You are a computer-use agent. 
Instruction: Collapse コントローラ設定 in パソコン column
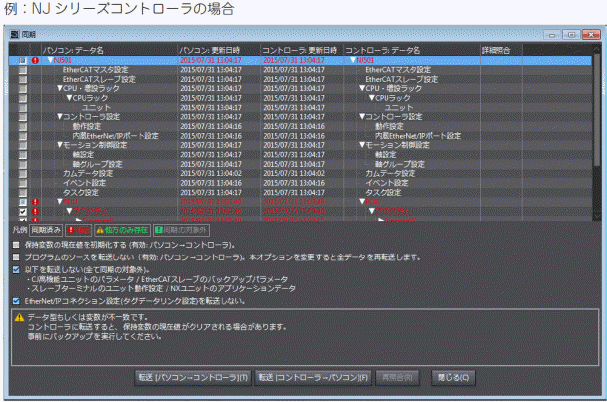tap(60, 117)
